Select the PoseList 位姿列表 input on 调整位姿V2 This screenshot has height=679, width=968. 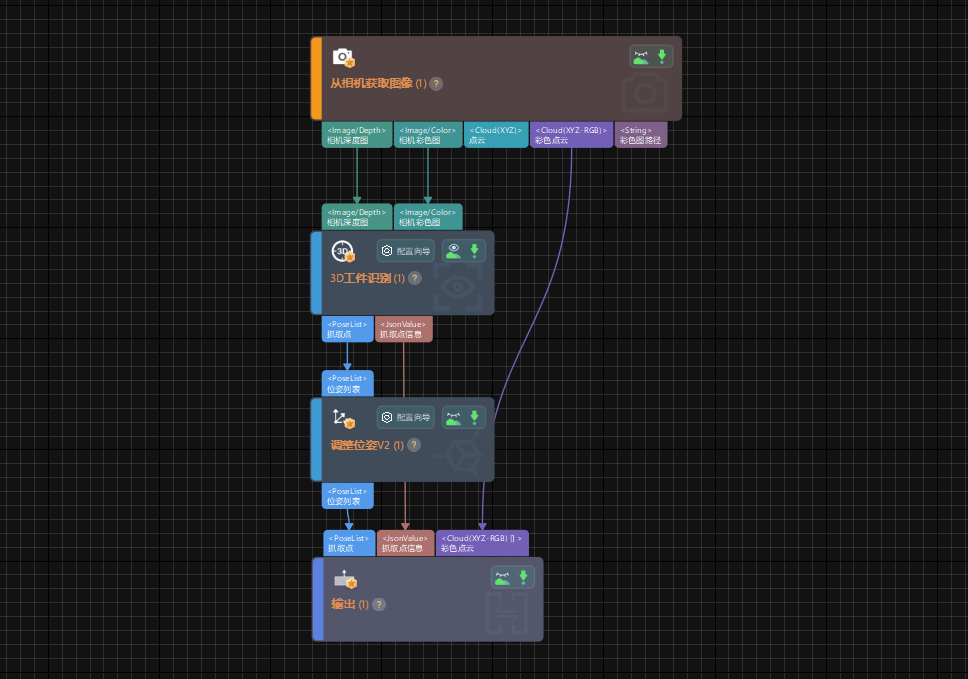tap(346, 382)
